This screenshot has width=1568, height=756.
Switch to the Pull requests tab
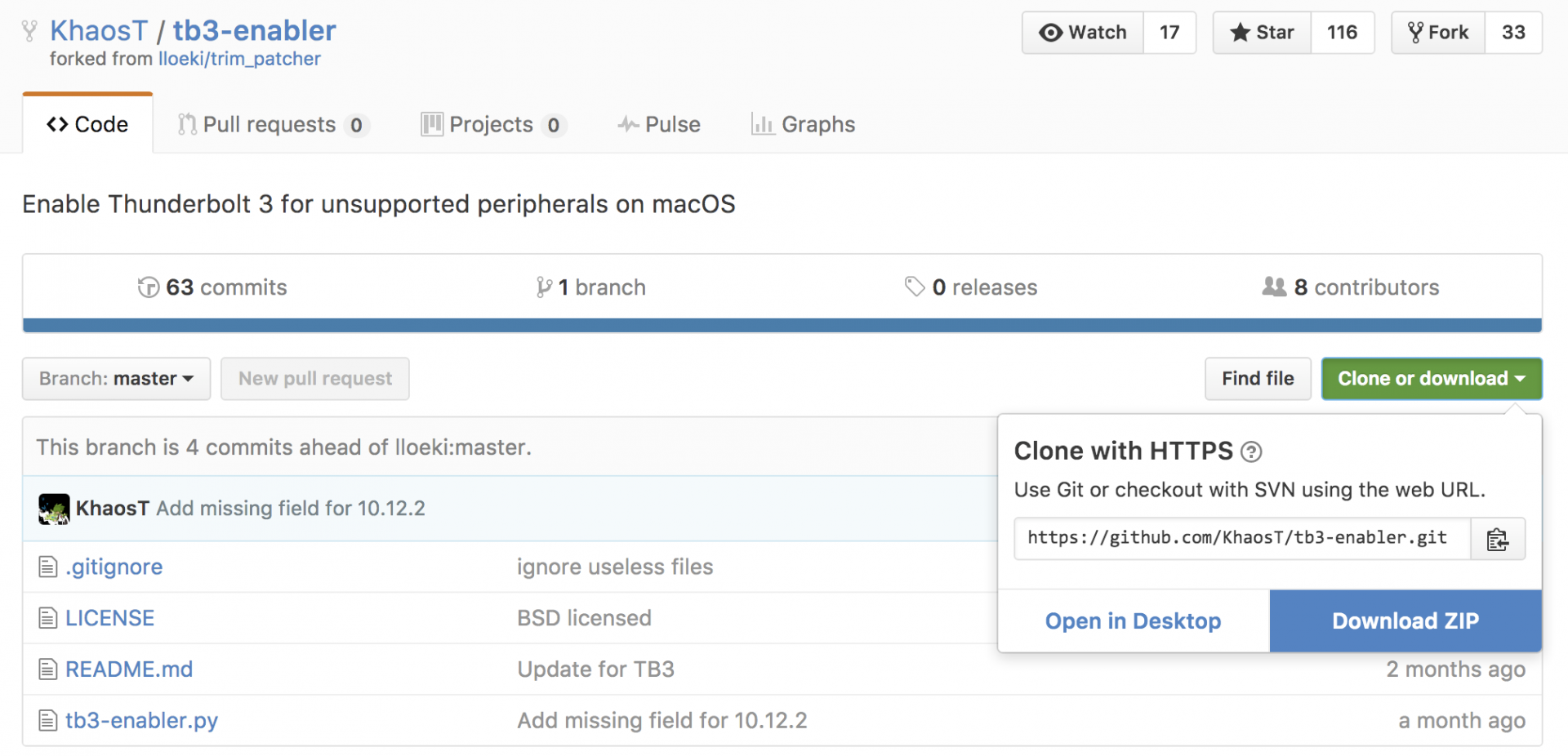(269, 124)
